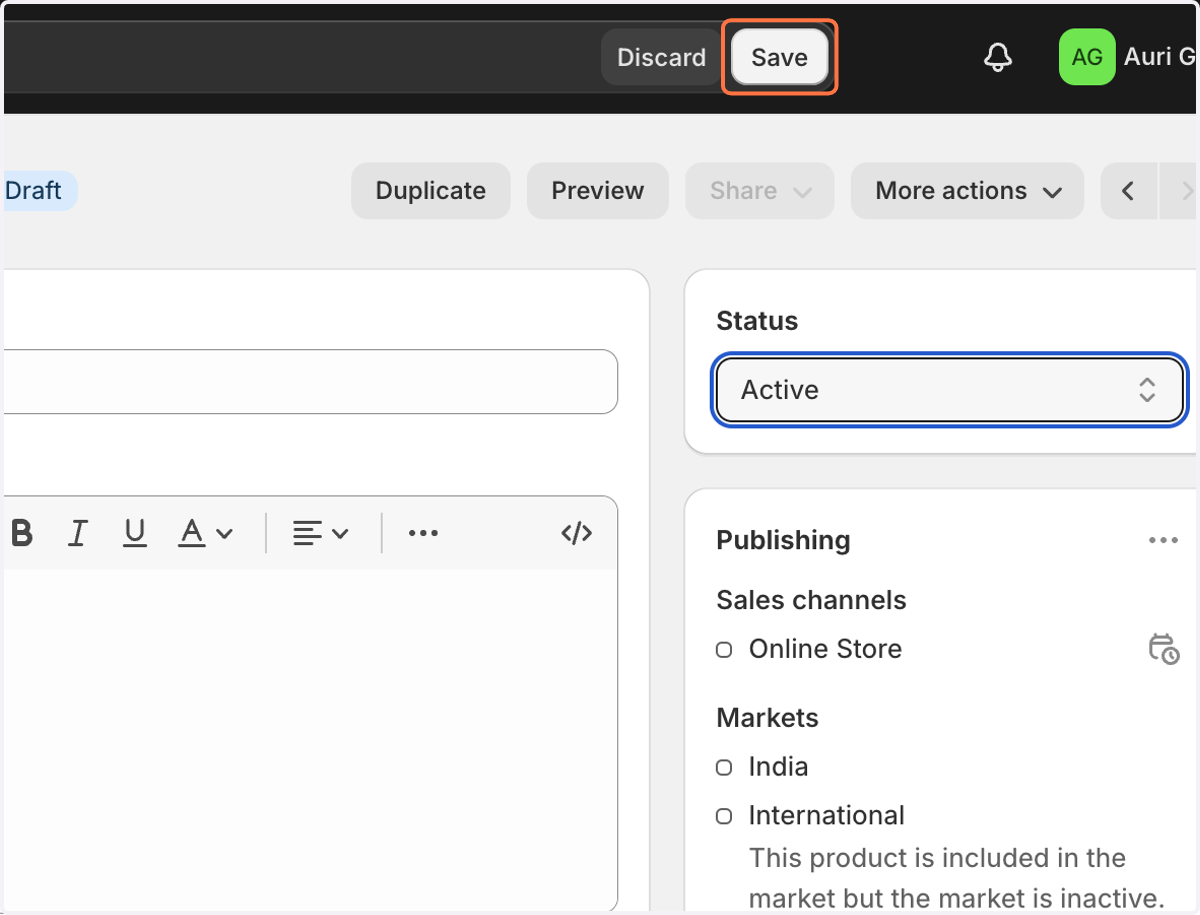Click the title input field
Image resolution: width=1200 pixels, height=915 pixels.
(x=309, y=381)
